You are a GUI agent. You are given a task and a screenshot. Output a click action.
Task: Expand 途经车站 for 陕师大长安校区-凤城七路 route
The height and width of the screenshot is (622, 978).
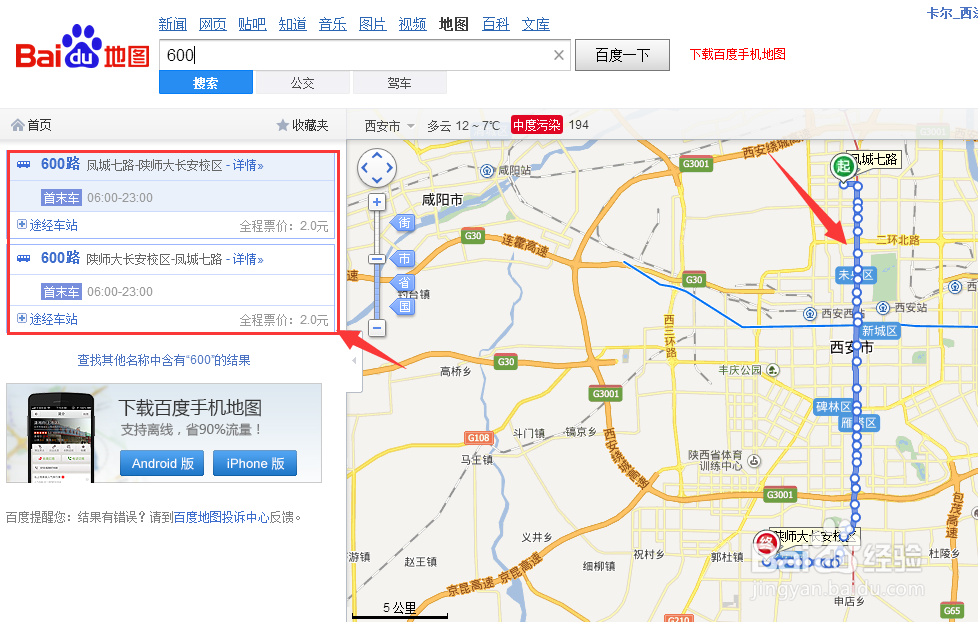point(47,319)
